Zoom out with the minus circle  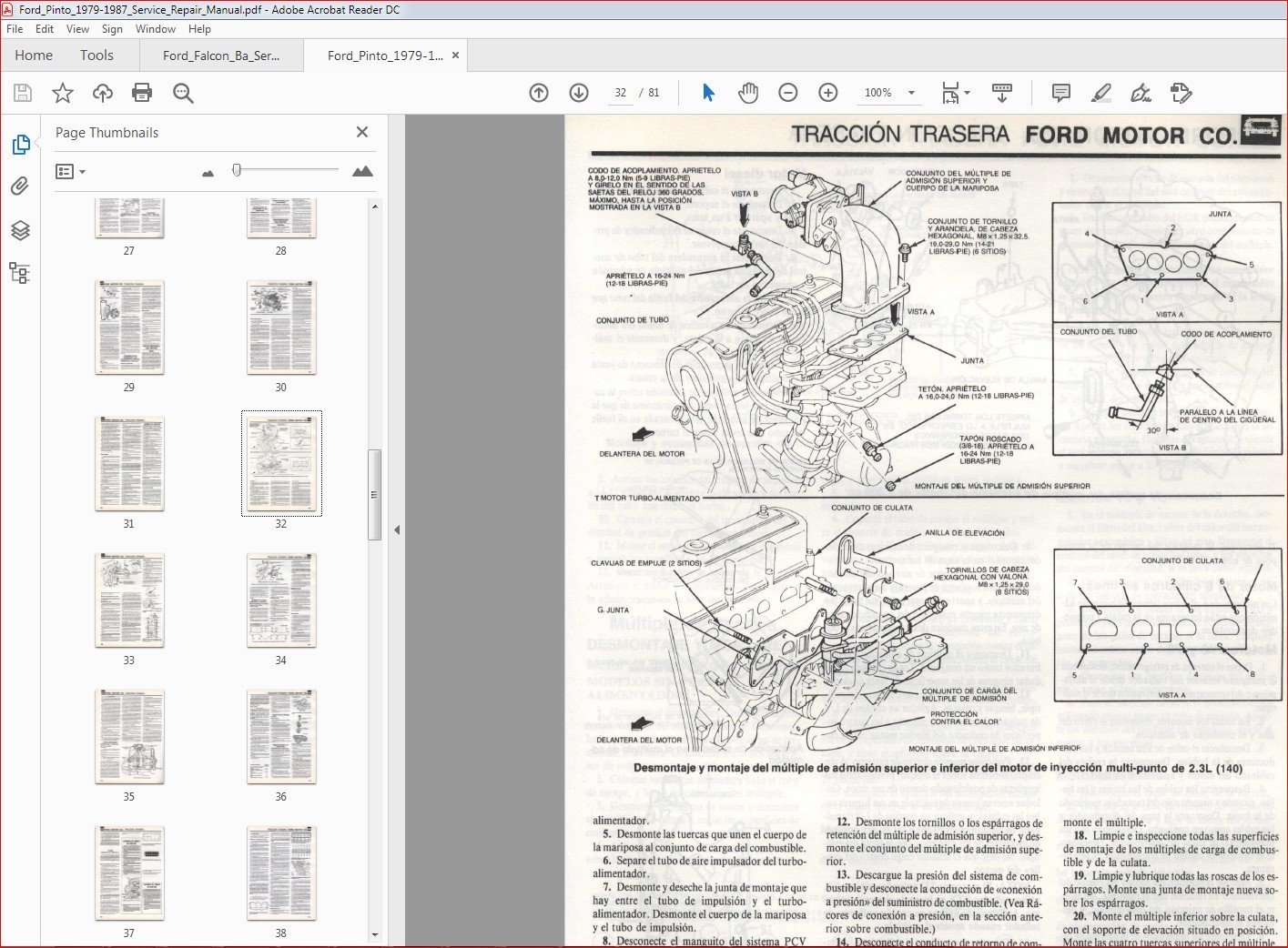click(788, 93)
